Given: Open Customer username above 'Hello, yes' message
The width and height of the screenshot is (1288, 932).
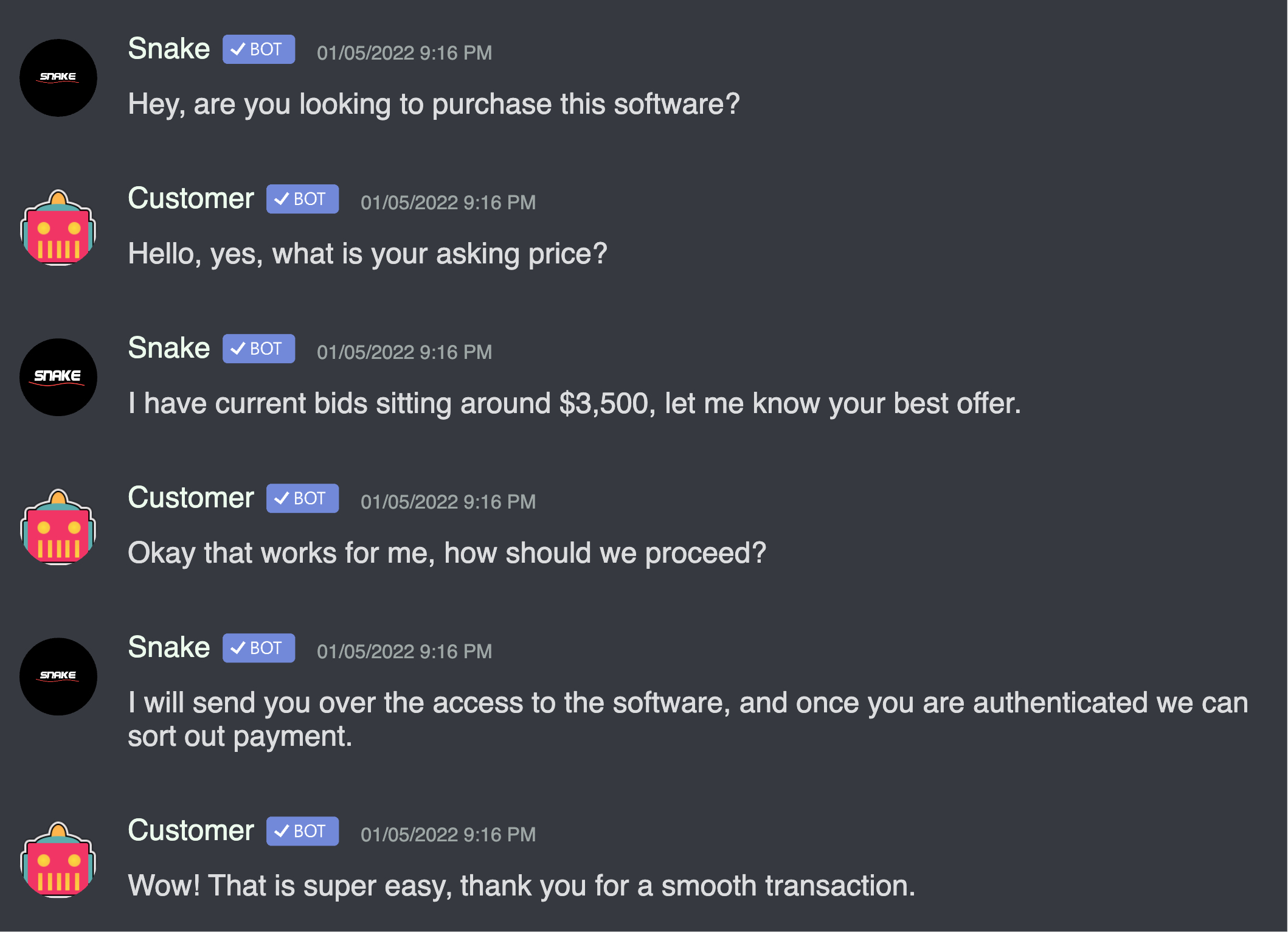Looking at the screenshot, I should [191, 198].
